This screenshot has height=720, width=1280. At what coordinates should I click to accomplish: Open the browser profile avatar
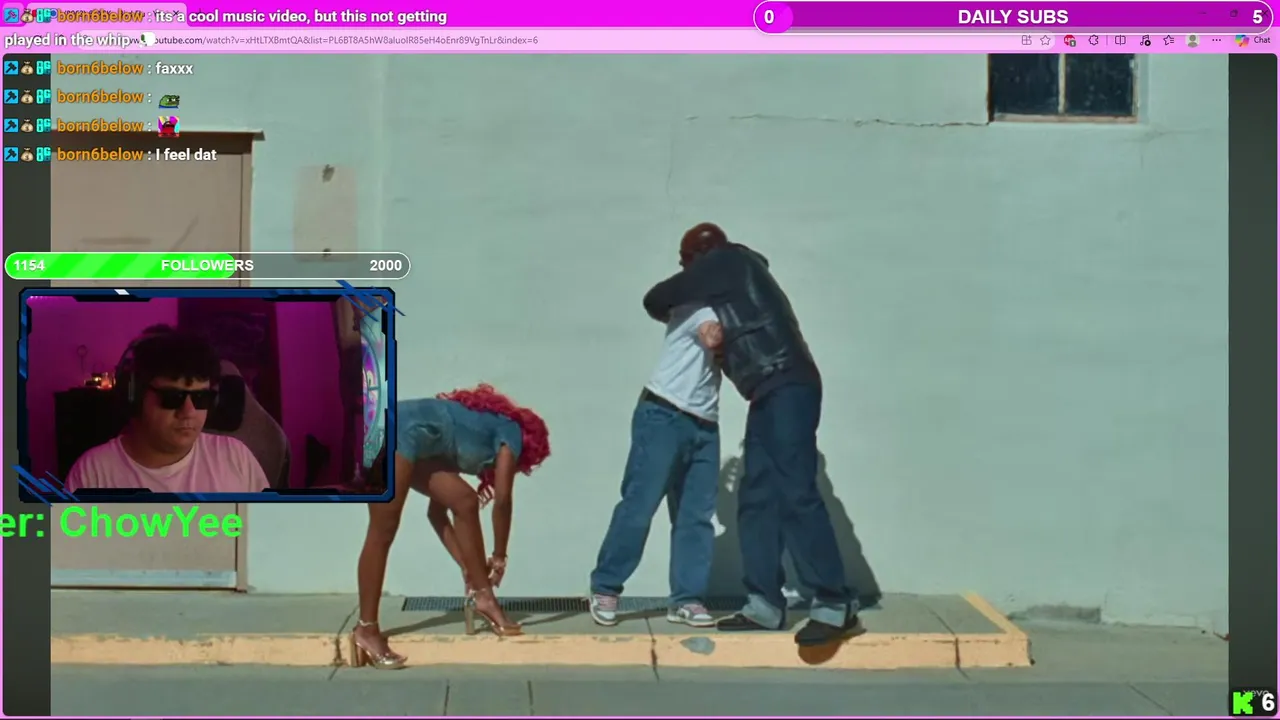[1192, 40]
